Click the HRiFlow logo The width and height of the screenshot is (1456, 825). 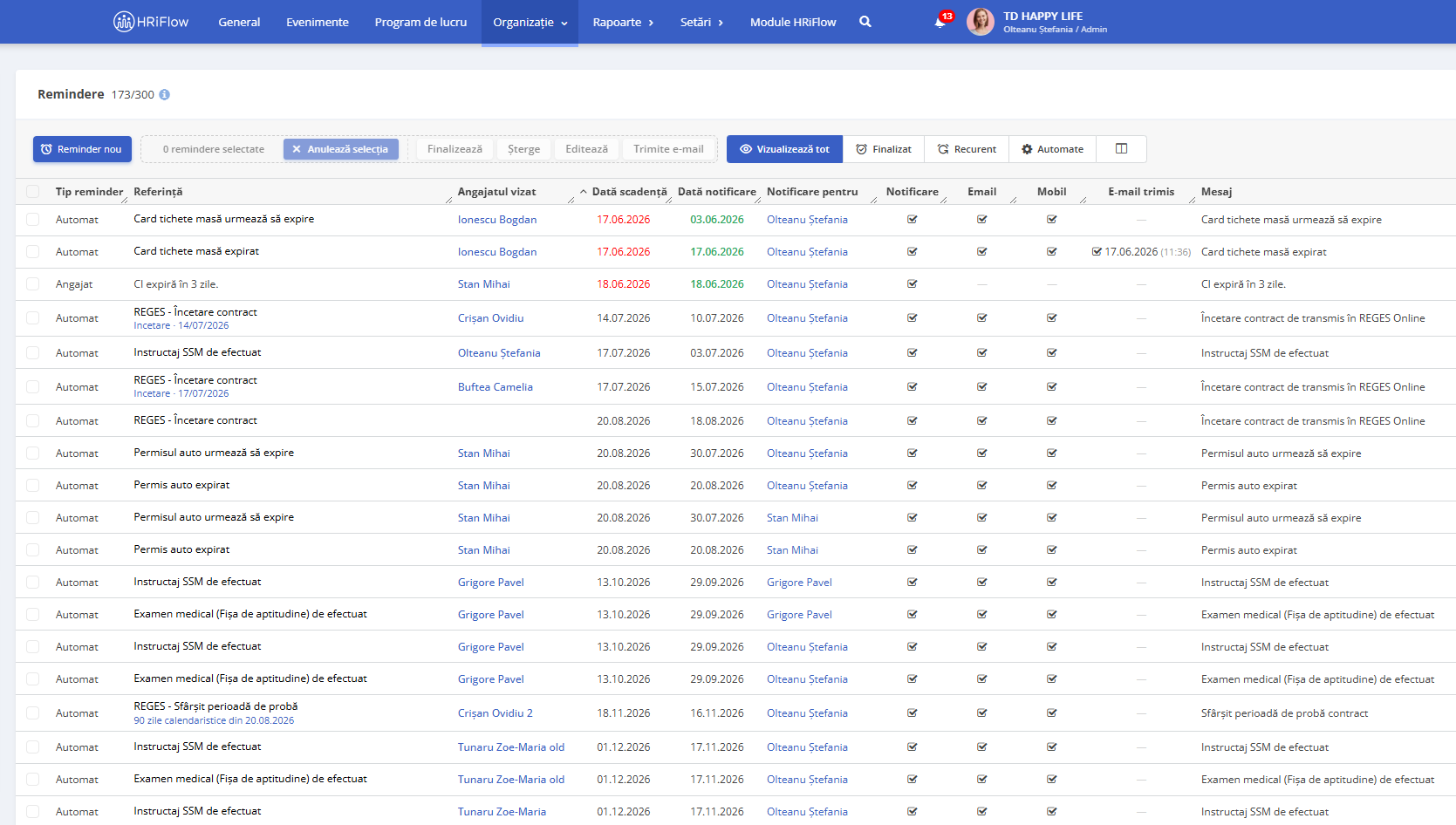[x=151, y=22]
